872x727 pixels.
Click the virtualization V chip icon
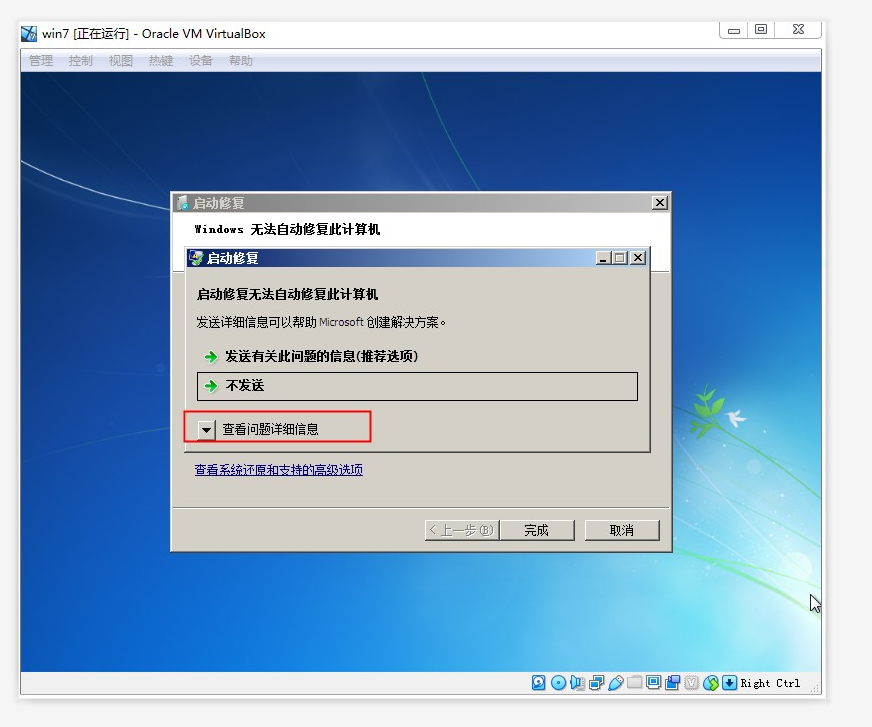[x=691, y=683]
